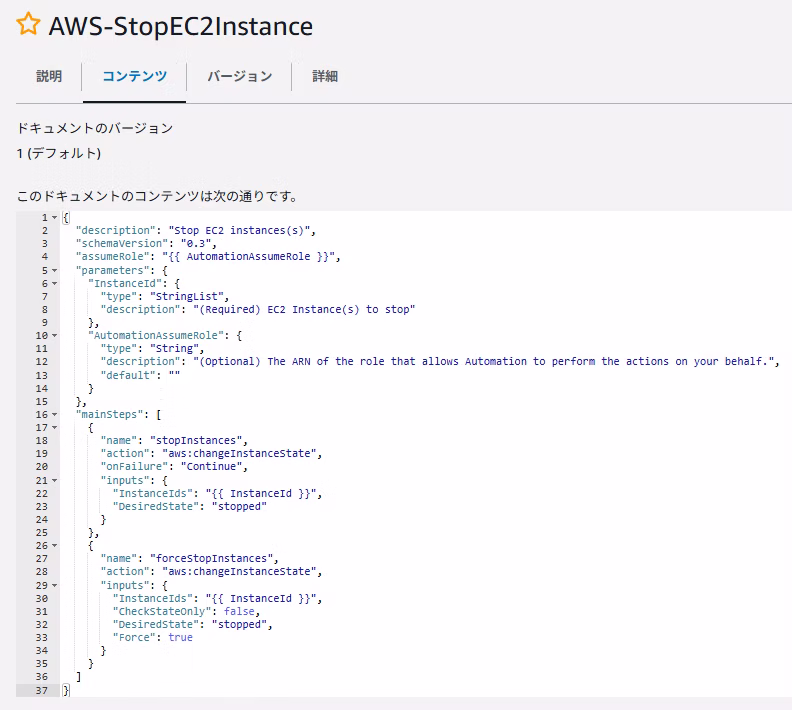792x710 pixels.
Task: Click line number 2 in the gutter
Action: 45,231
